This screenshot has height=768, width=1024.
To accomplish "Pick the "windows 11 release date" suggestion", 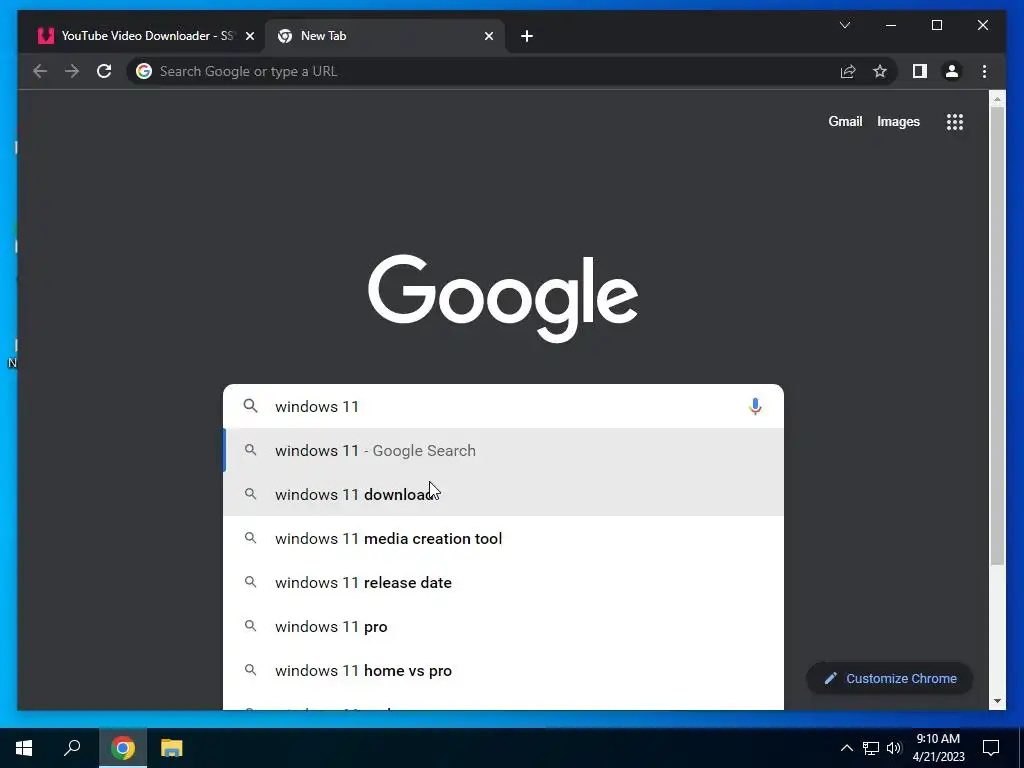I will point(503,583).
